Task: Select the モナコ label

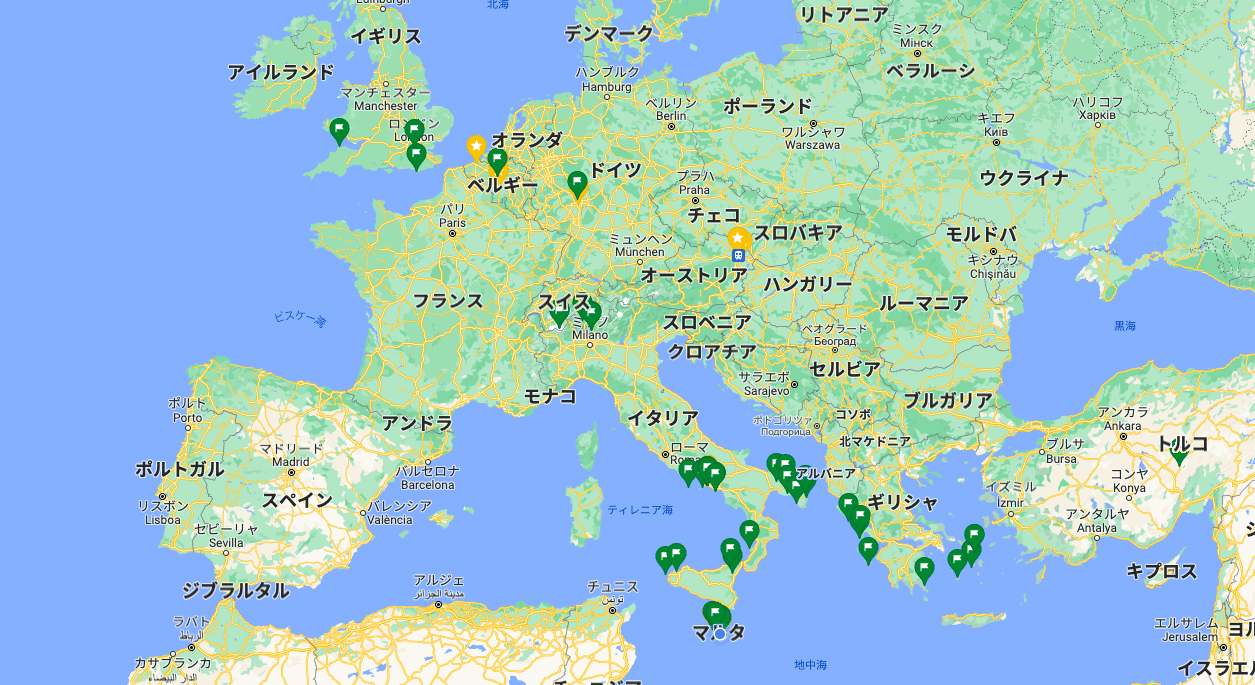Action: (551, 395)
